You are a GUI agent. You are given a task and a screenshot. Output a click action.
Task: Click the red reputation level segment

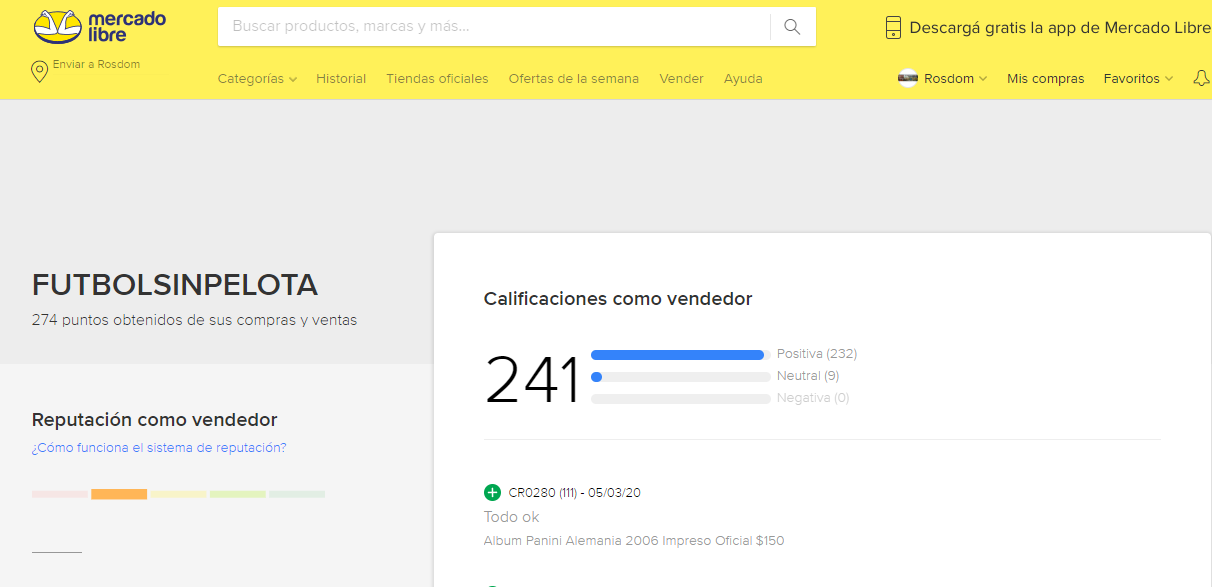click(60, 494)
